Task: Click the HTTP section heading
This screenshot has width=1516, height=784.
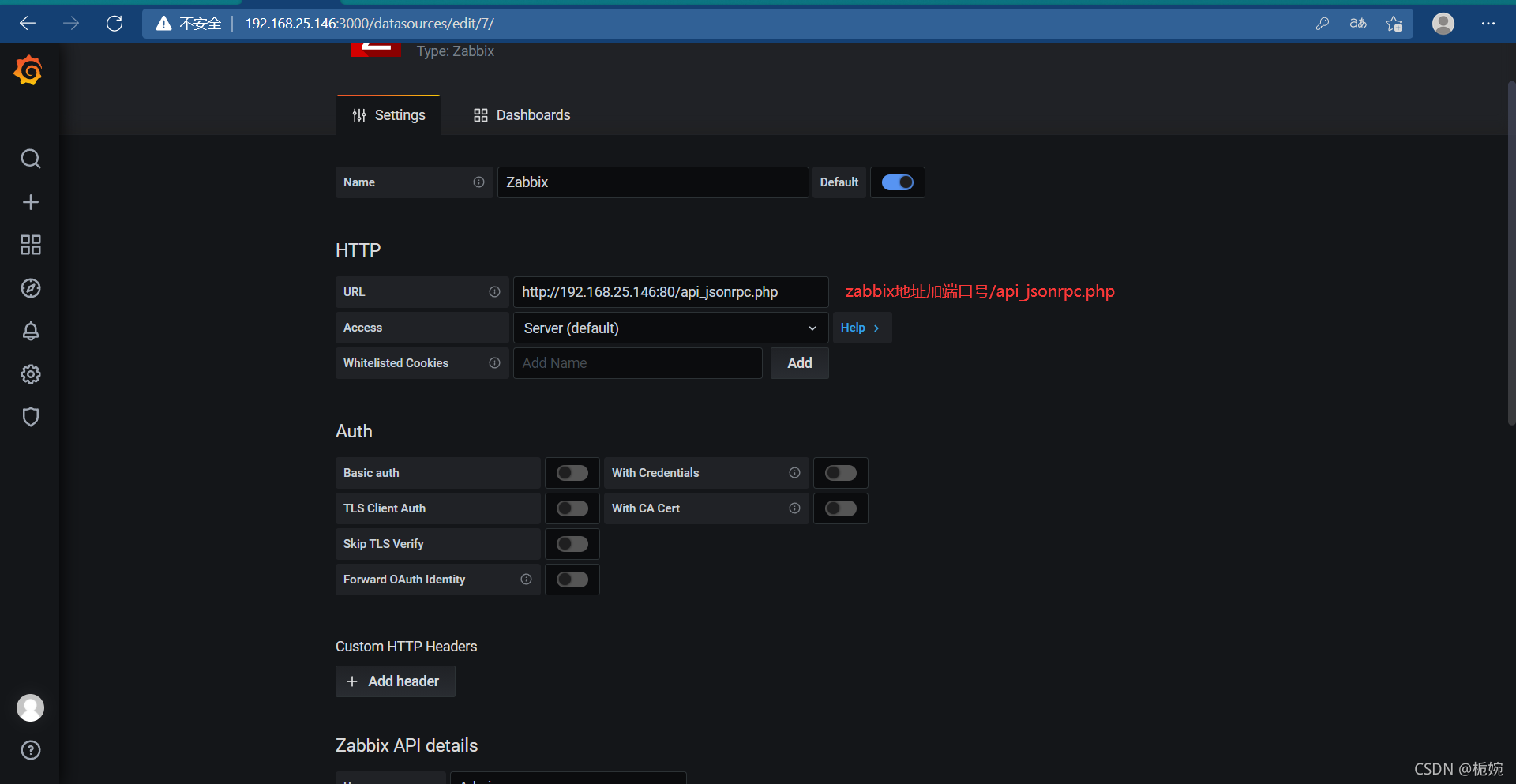Action: 358,250
